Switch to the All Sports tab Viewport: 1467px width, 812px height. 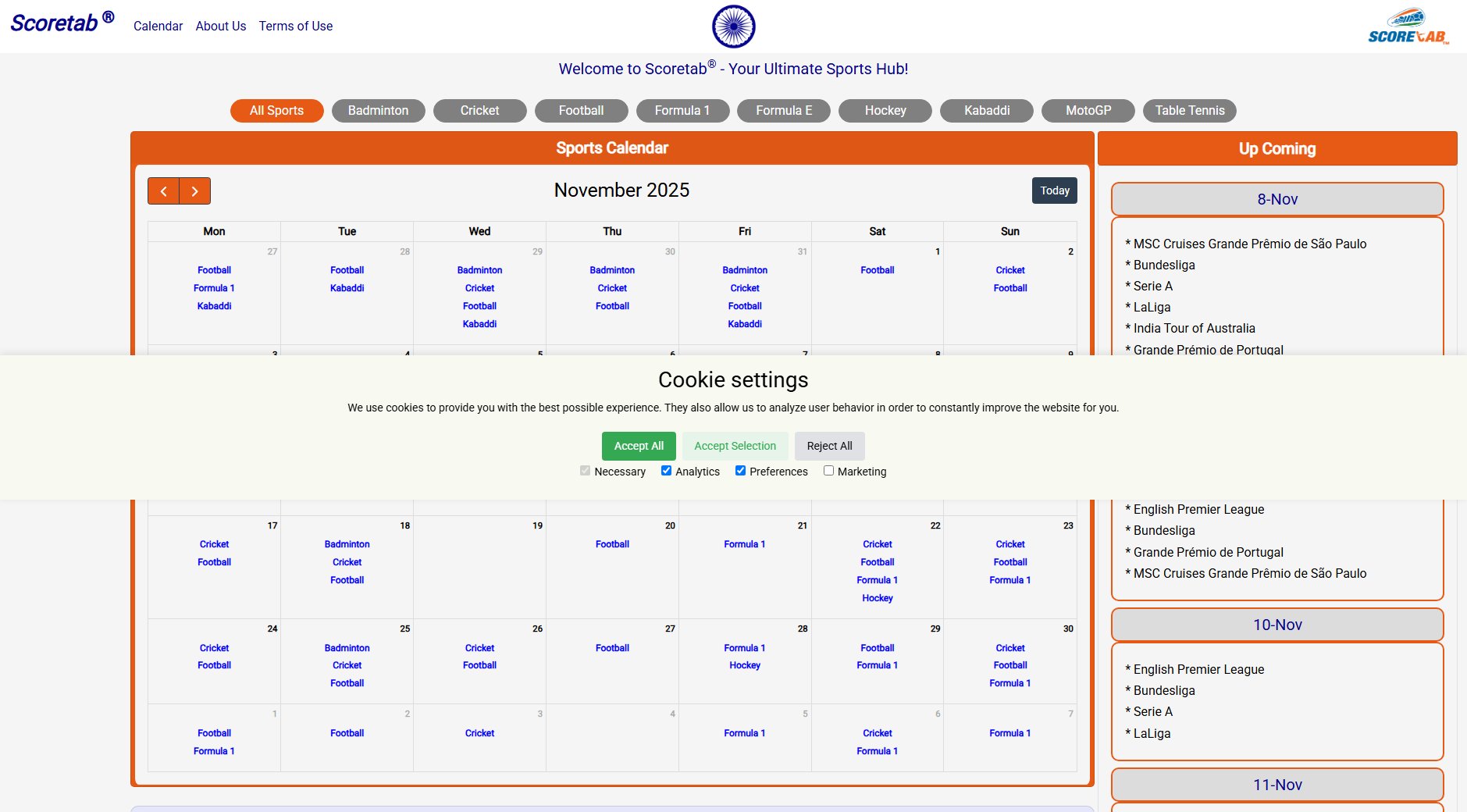276,110
